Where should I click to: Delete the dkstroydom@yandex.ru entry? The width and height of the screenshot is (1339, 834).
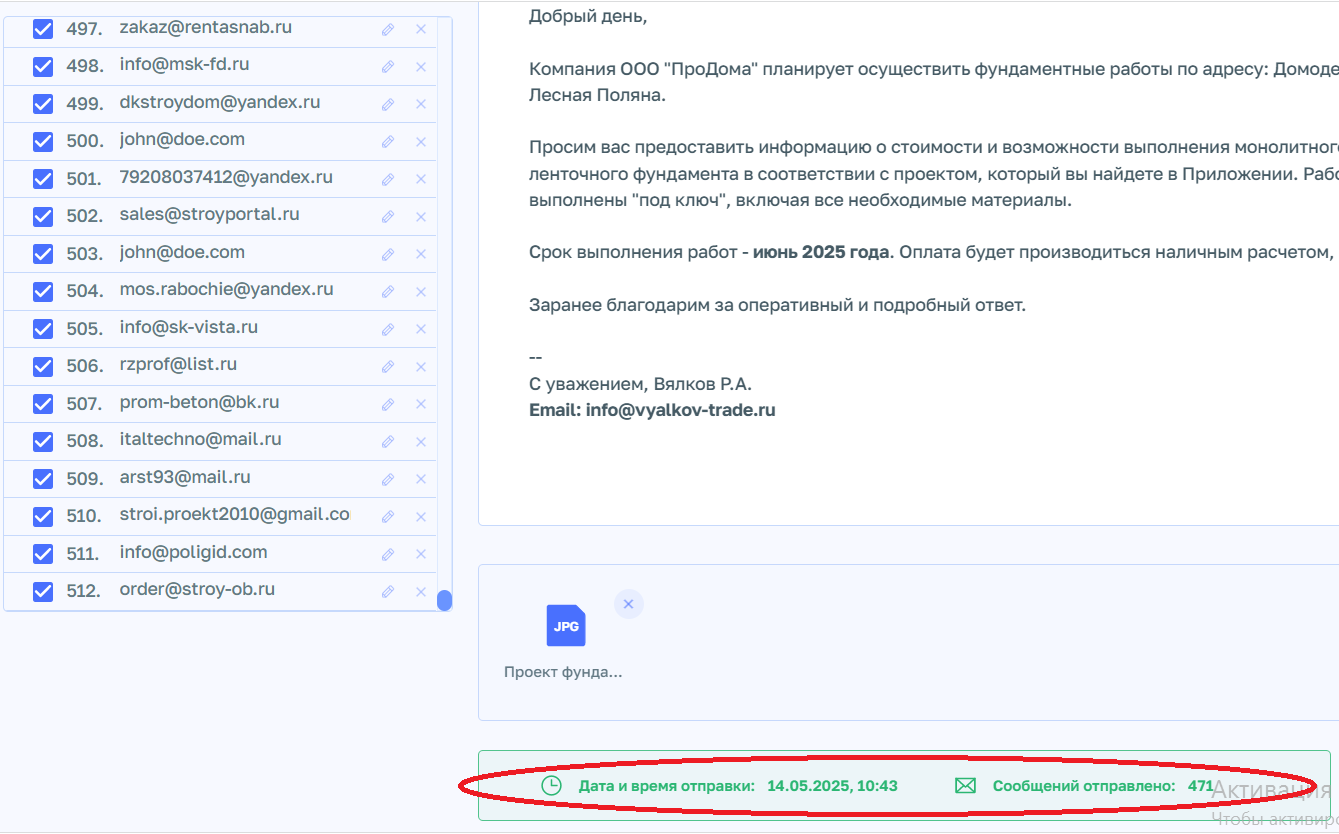pyautogui.click(x=420, y=104)
